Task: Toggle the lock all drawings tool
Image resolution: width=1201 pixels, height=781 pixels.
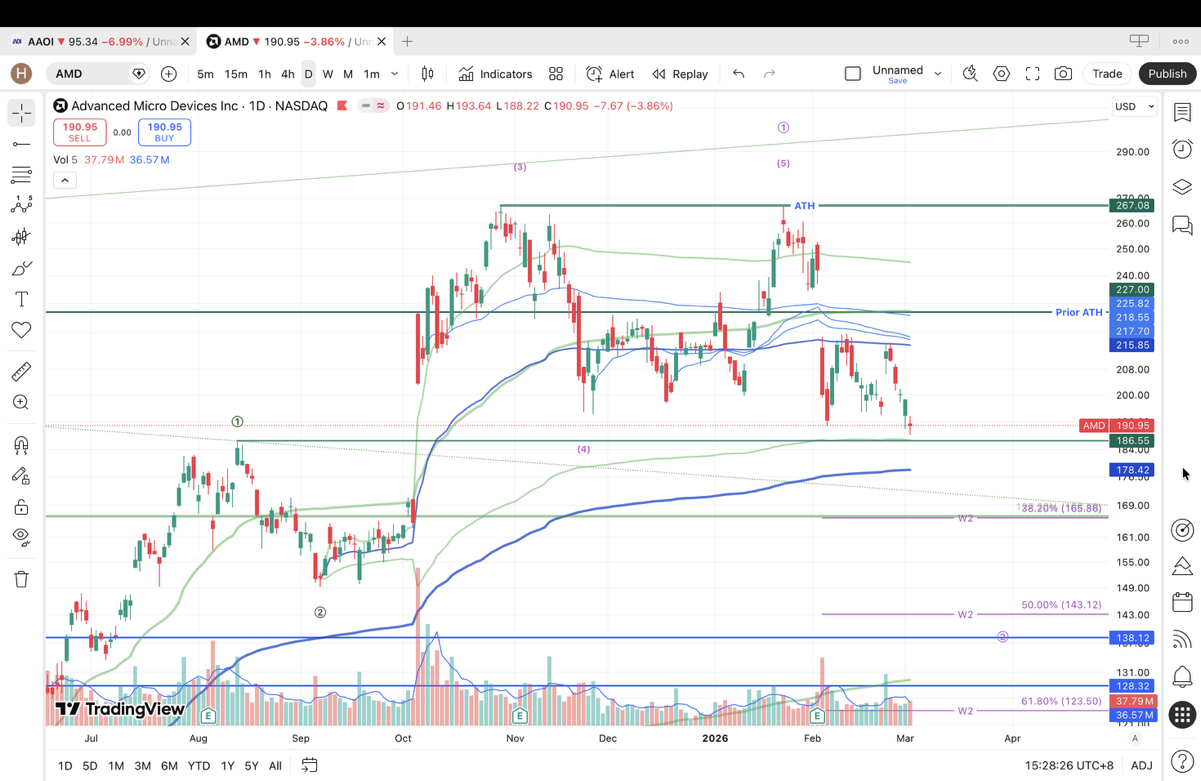Action: (21, 507)
